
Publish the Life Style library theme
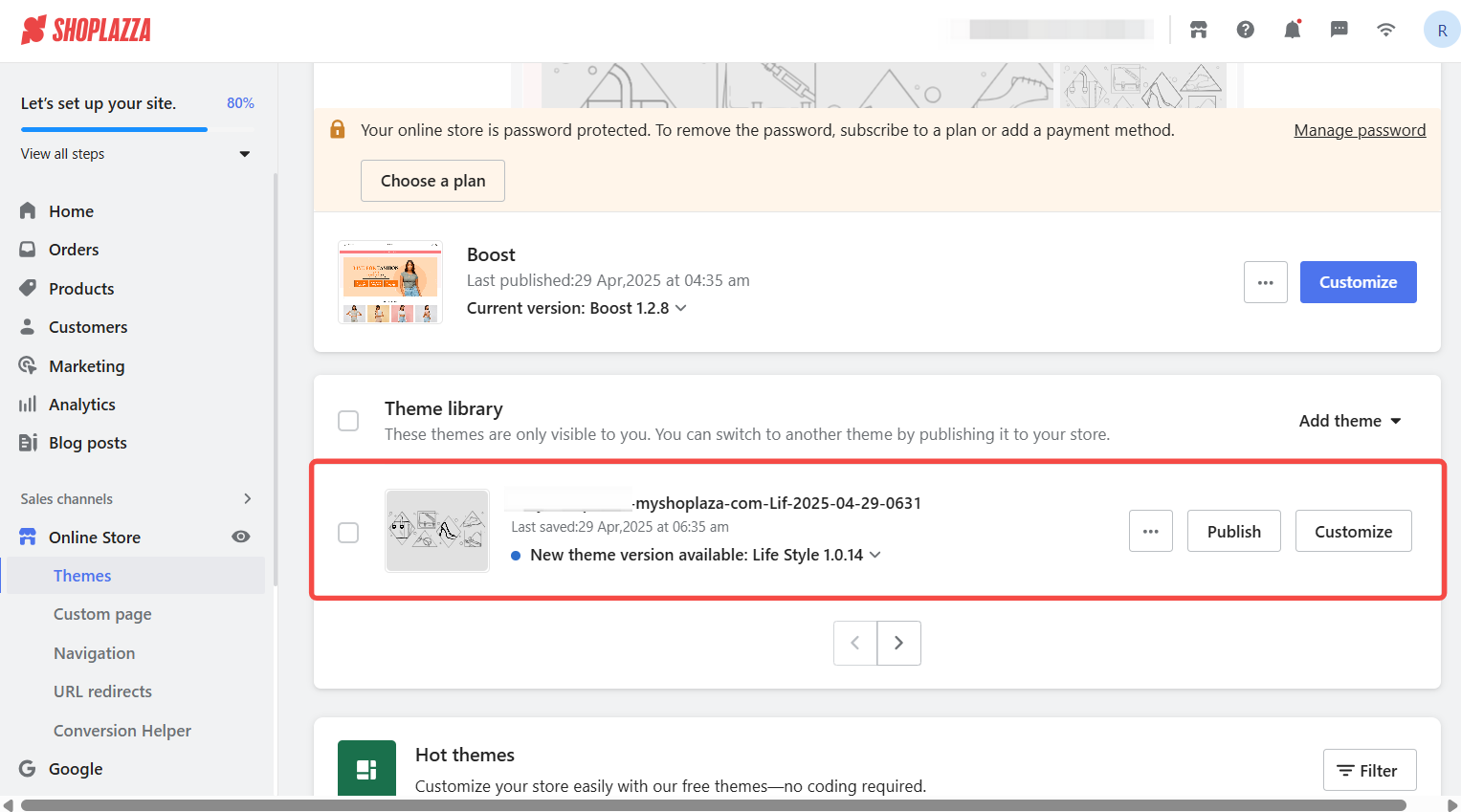1234,531
